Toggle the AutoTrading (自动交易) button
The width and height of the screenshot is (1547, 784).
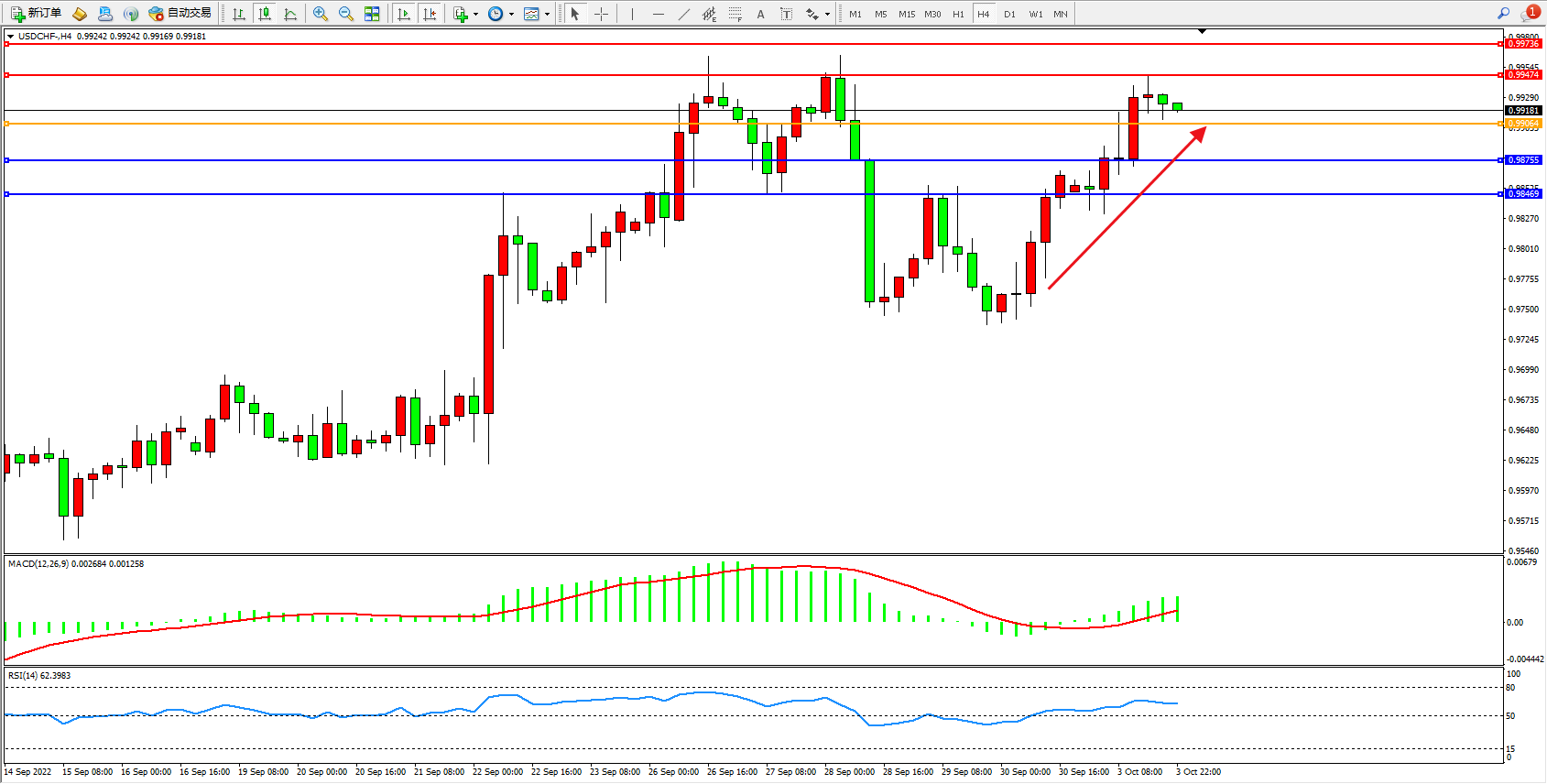[180, 14]
